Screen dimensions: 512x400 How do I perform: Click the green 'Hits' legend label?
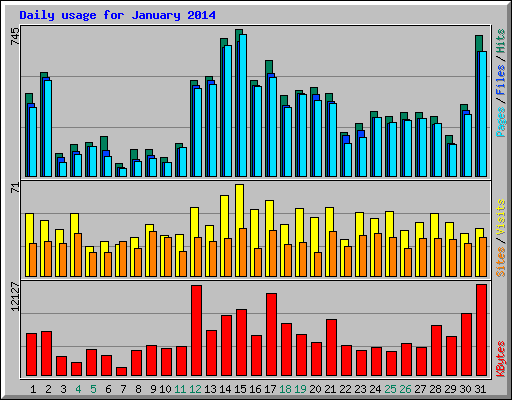tap(500, 41)
